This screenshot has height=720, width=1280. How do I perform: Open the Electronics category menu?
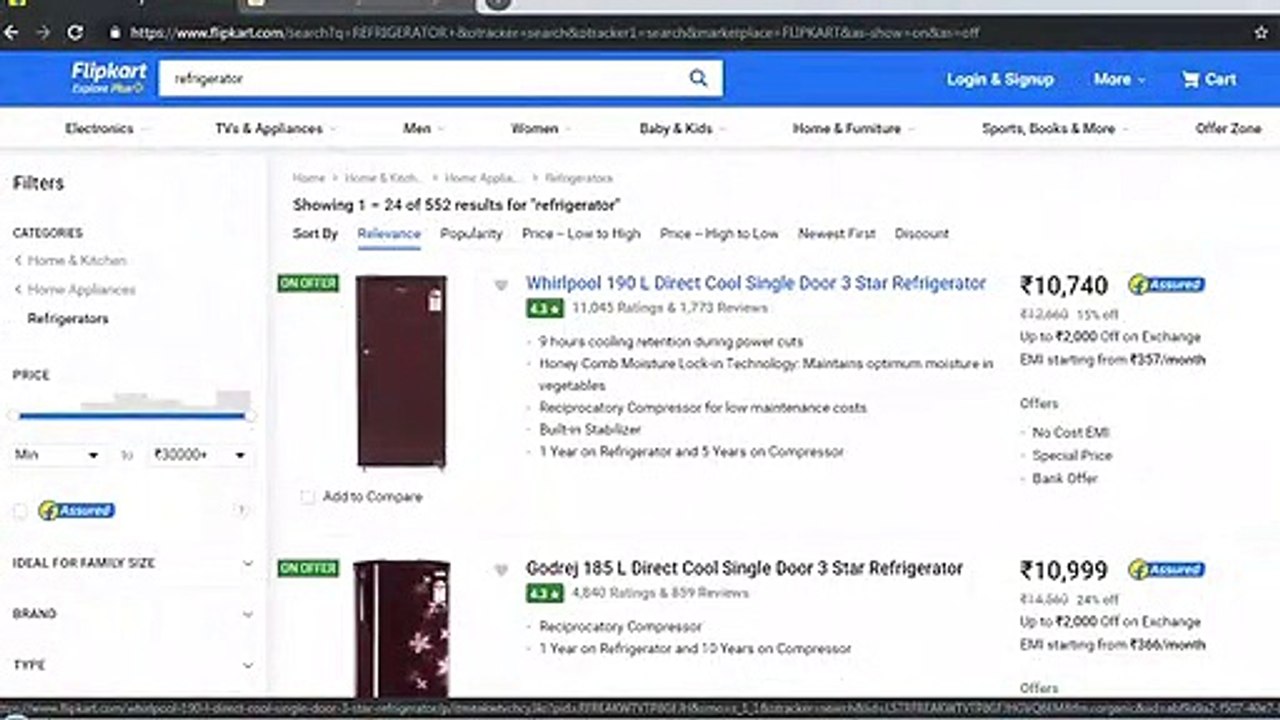pyautogui.click(x=105, y=128)
